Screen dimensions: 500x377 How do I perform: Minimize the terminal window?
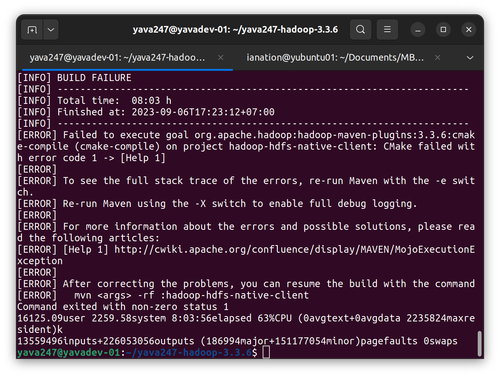click(x=418, y=30)
